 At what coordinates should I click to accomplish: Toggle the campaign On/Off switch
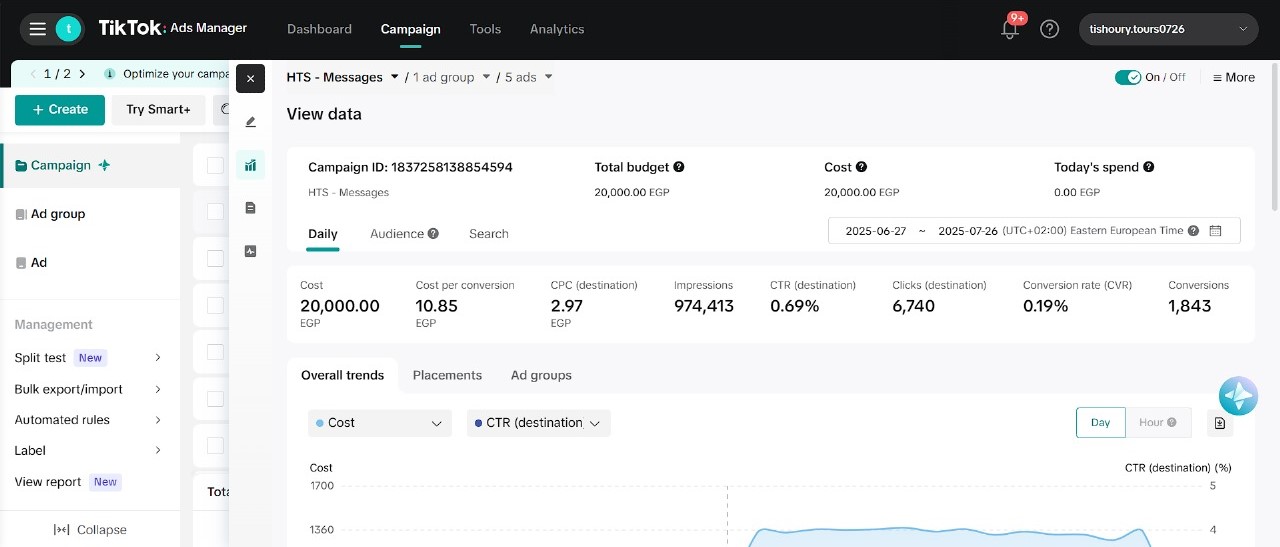(1128, 77)
